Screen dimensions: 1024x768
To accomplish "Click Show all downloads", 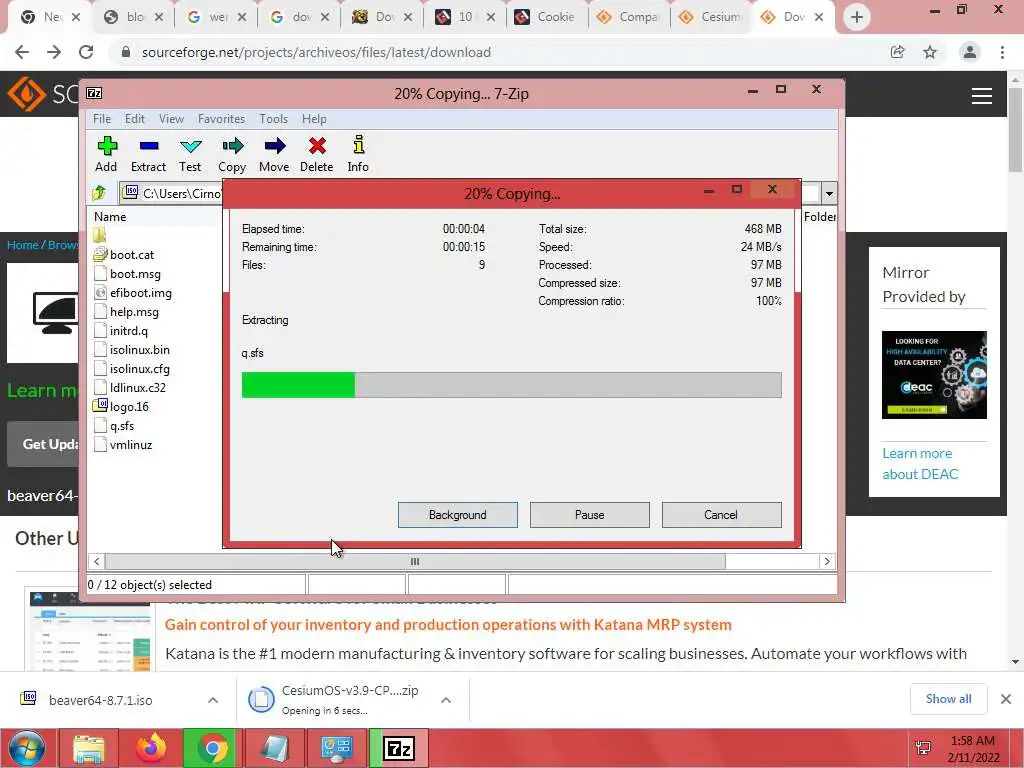I will [948, 699].
